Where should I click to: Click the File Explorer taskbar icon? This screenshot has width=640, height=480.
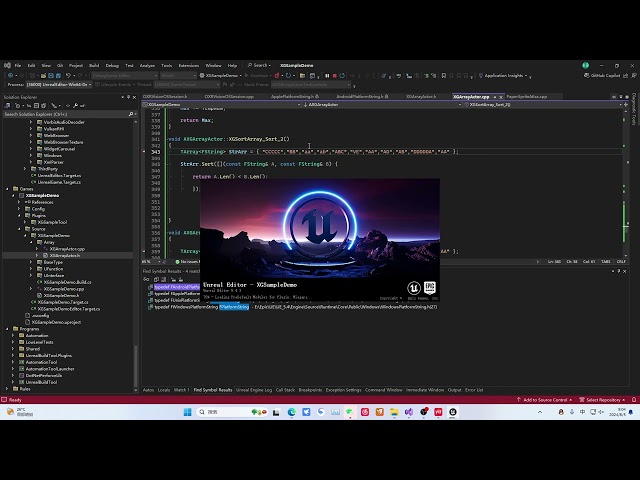tap(394, 412)
